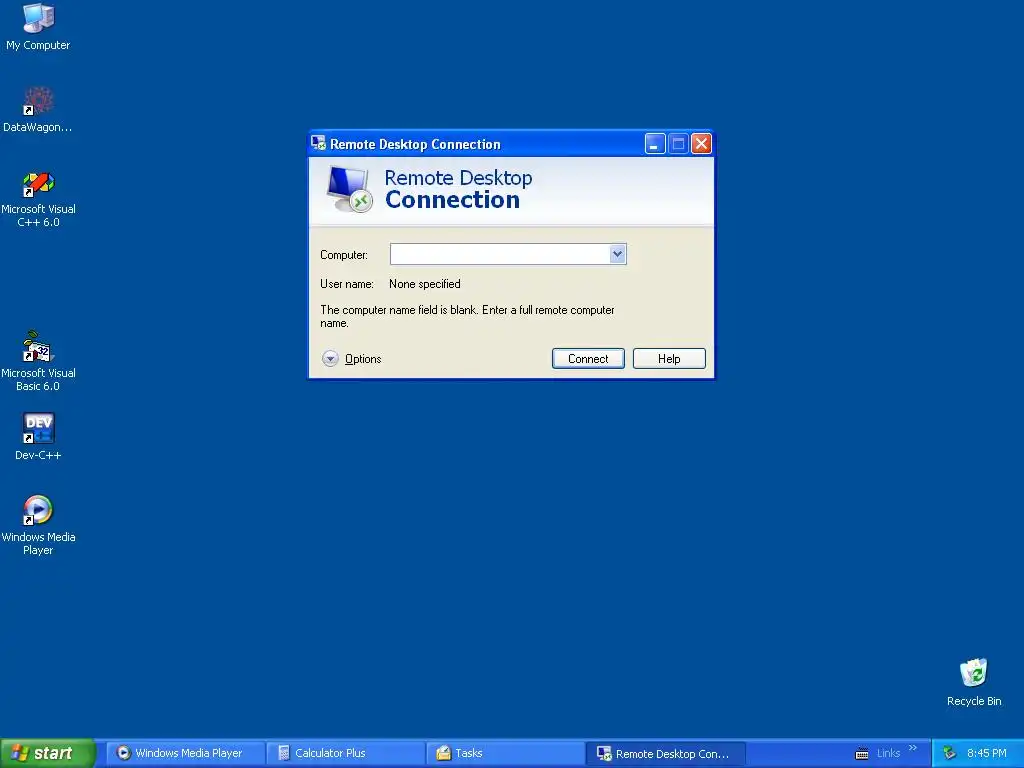Switch to Windows Media Player taskbar item
The height and width of the screenshot is (768, 1024).
185,753
